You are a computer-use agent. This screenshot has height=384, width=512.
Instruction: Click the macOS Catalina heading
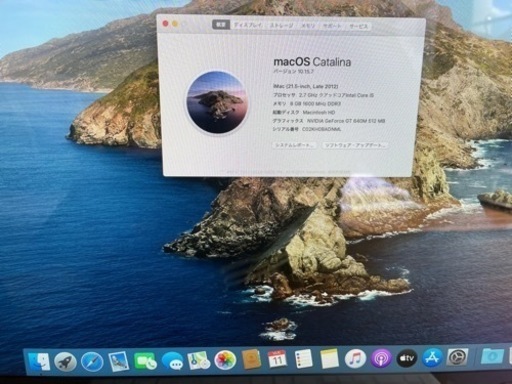[x=312, y=62]
